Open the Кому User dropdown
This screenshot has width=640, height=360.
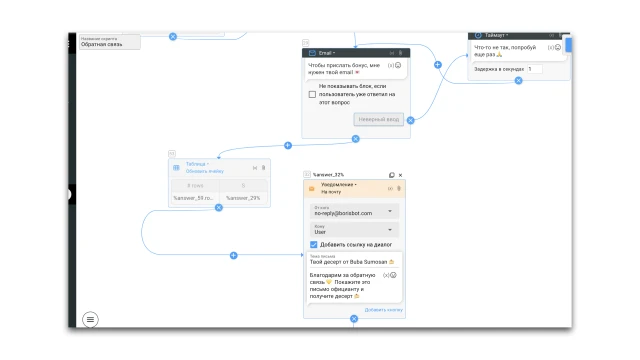[x=354, y=229]
